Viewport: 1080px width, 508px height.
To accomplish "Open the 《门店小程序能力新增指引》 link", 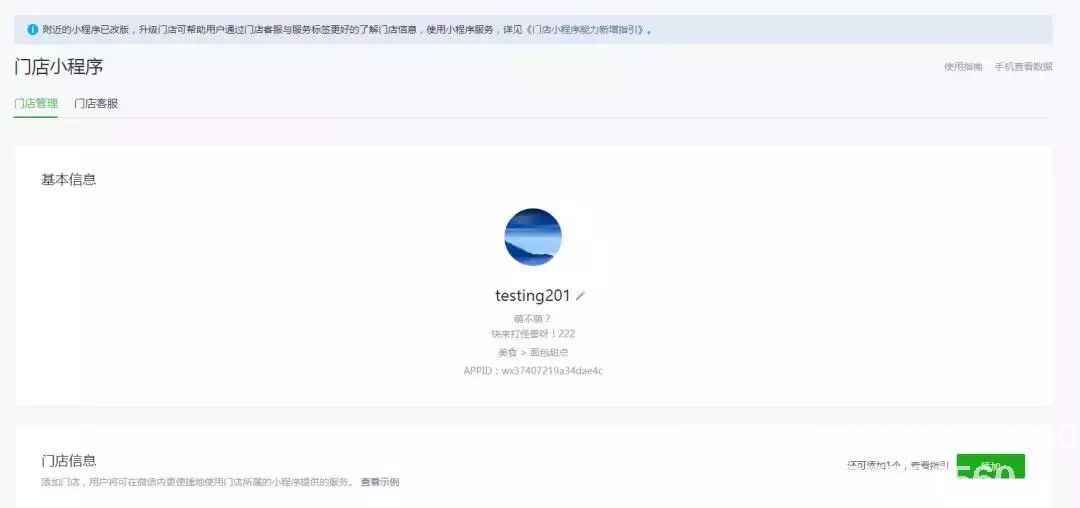I will click(586, 30).
